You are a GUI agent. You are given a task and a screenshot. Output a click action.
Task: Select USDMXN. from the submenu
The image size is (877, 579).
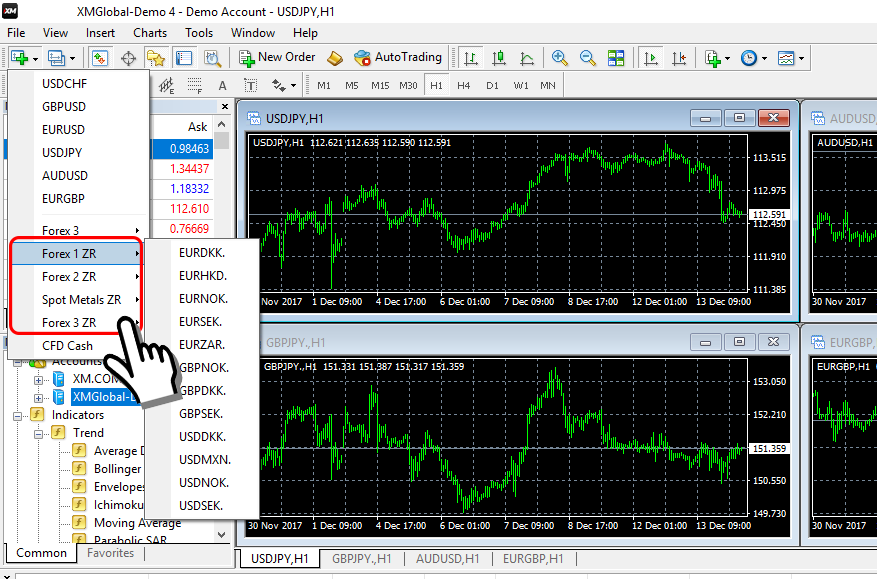click(x=202, y=460)
